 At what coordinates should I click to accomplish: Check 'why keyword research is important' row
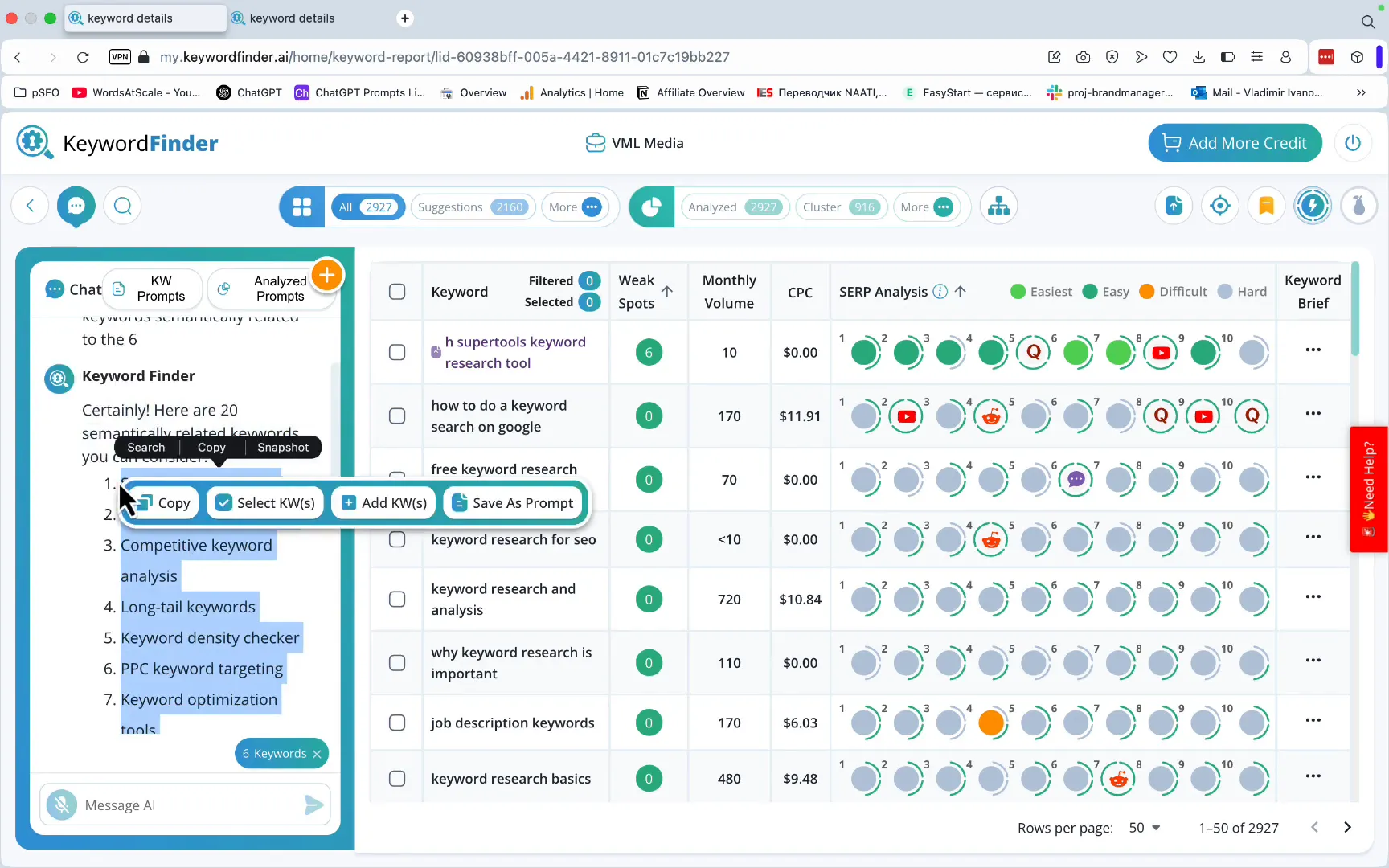click(397, 663)
